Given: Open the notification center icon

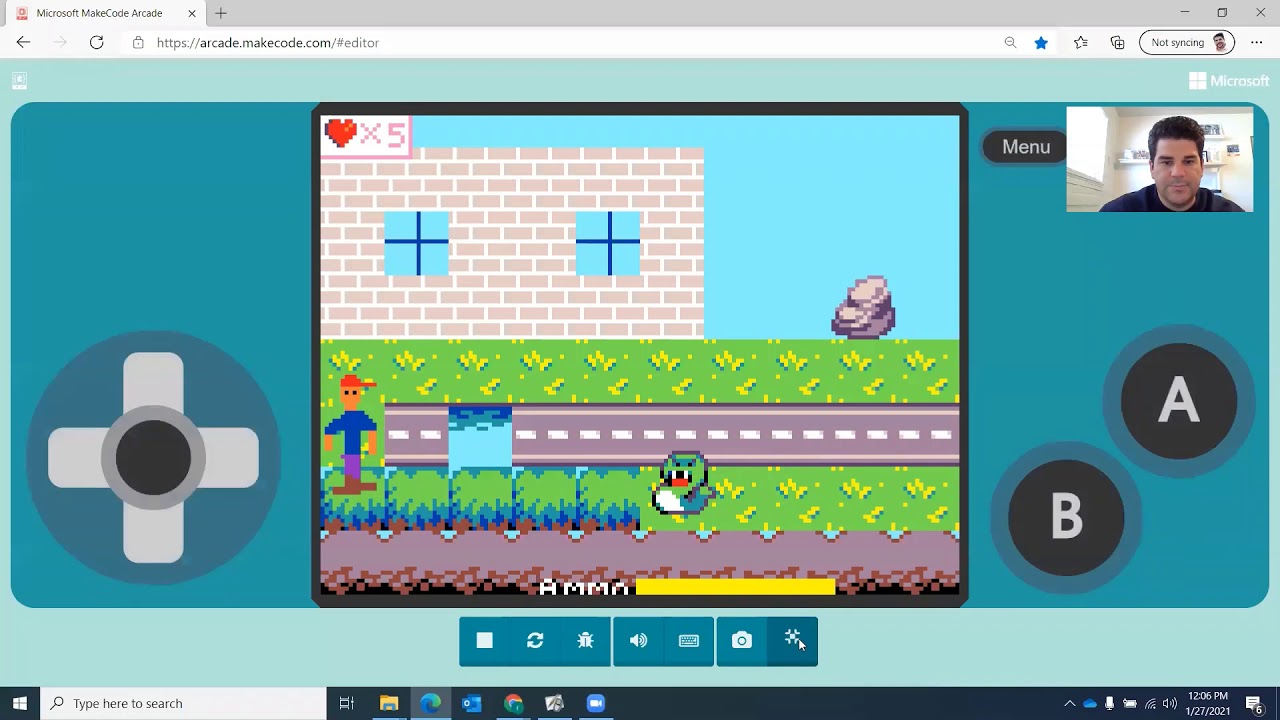Looking at the screenshot, I should [1254, 703].
